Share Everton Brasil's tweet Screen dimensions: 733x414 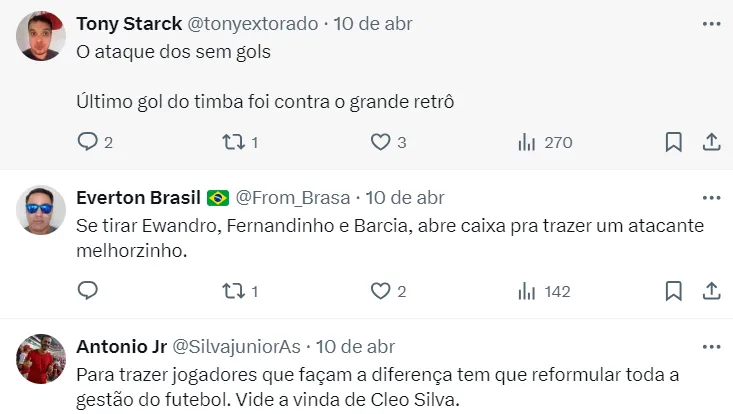(711, 291)
